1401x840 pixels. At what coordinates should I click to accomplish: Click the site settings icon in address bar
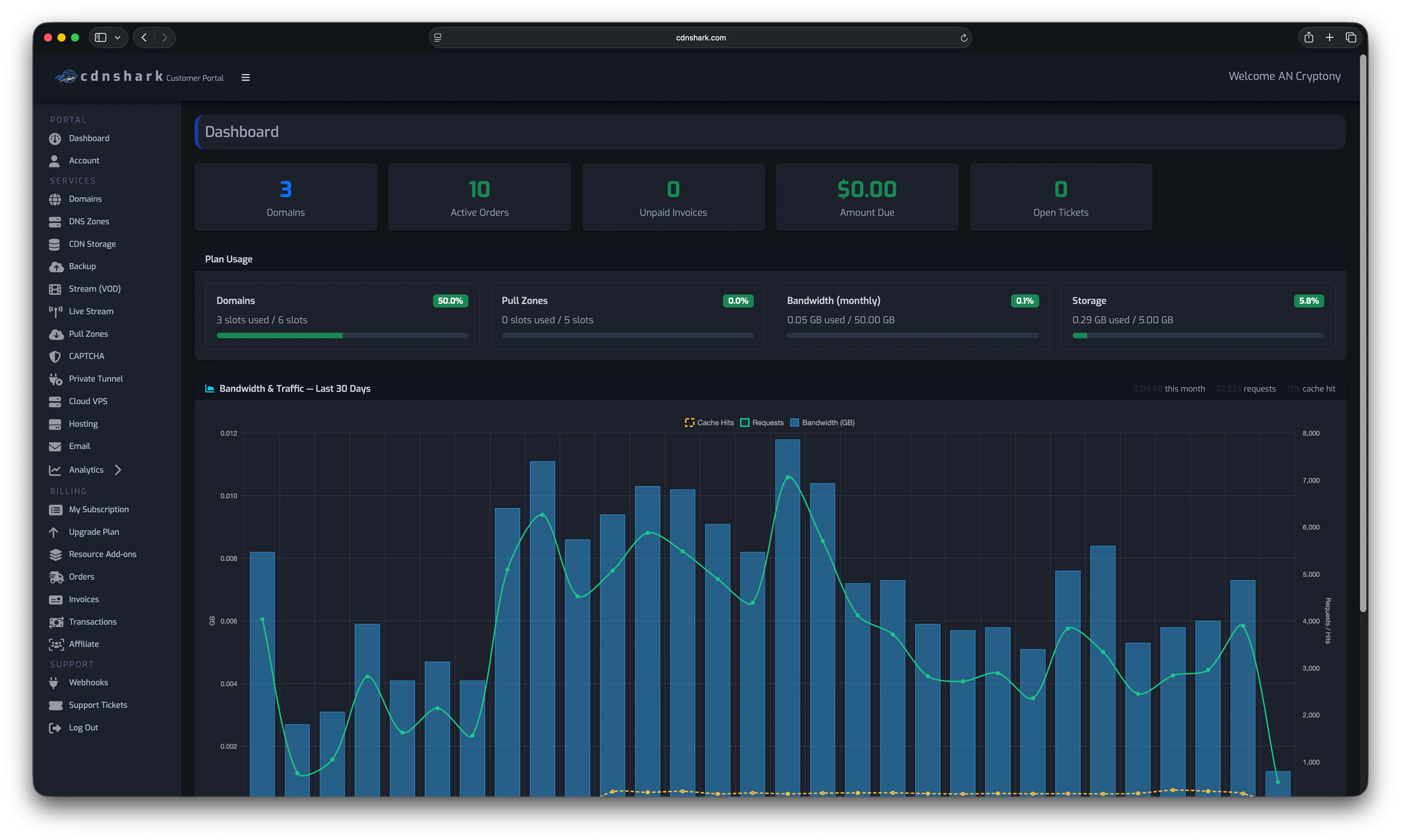[x=438, y=38]
